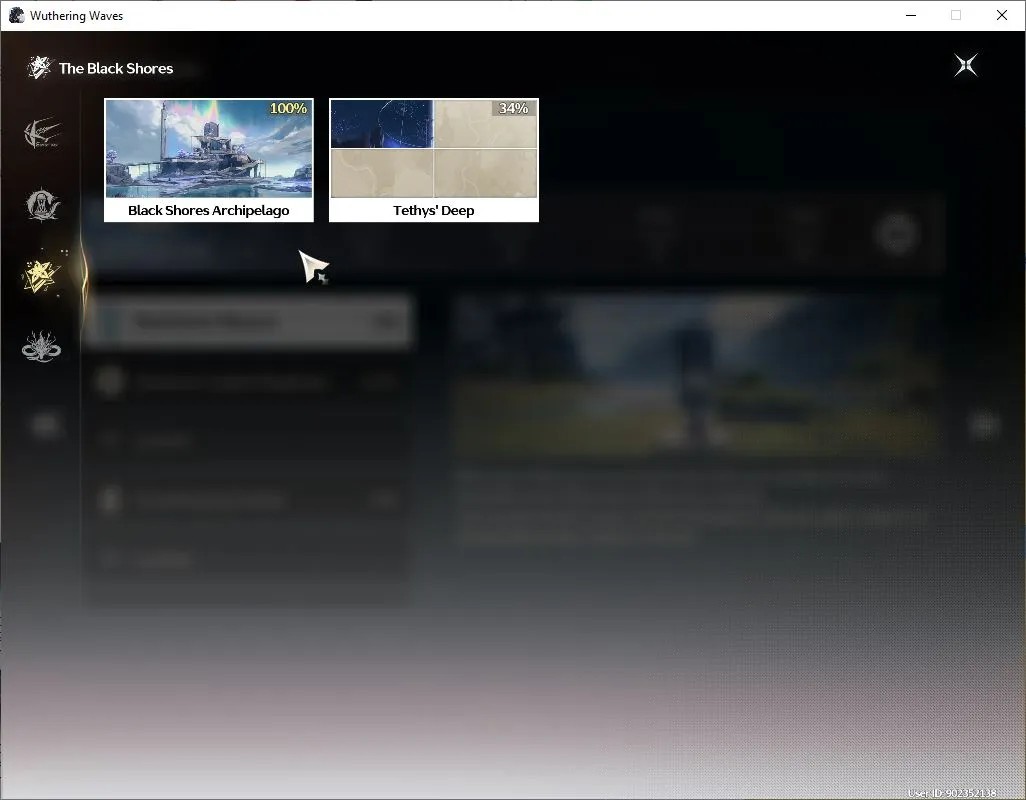Close the Wuthering Waves window

tap(1001, 15)
